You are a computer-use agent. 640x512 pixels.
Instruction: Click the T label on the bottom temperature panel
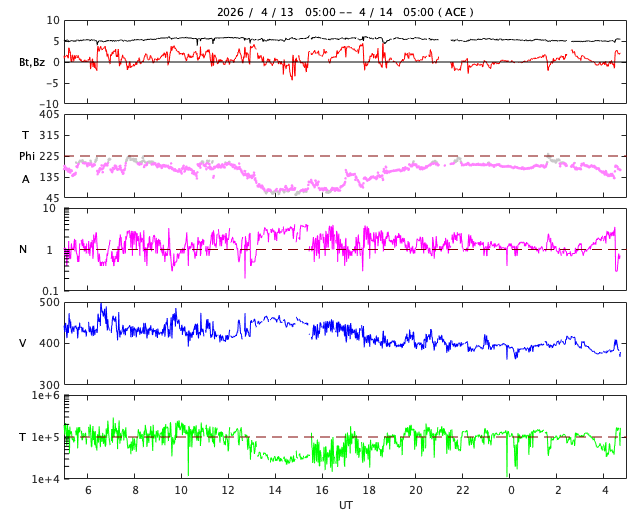(23, 437)
